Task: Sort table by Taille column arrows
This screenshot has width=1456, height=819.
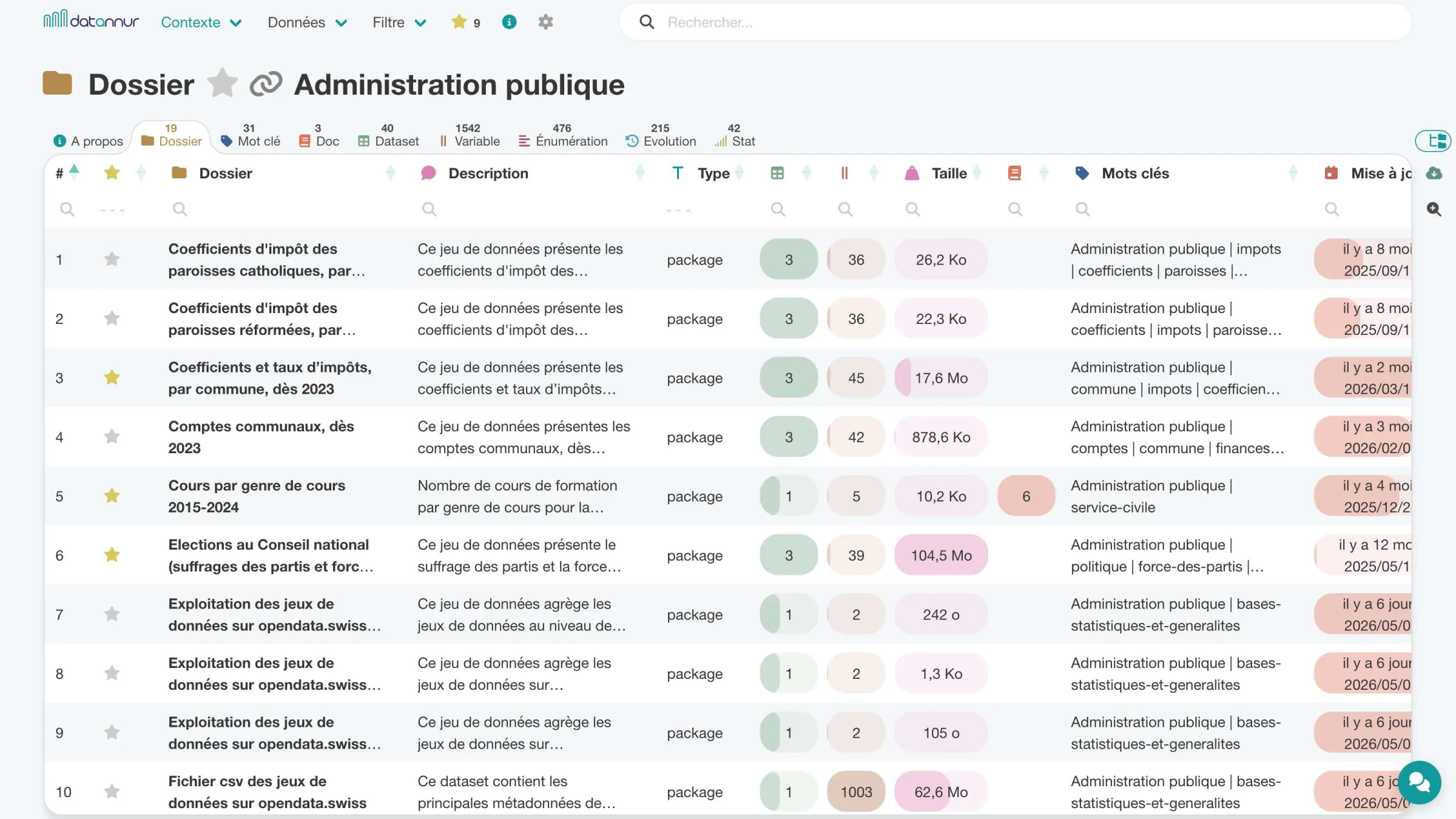Action: point(977,174)
